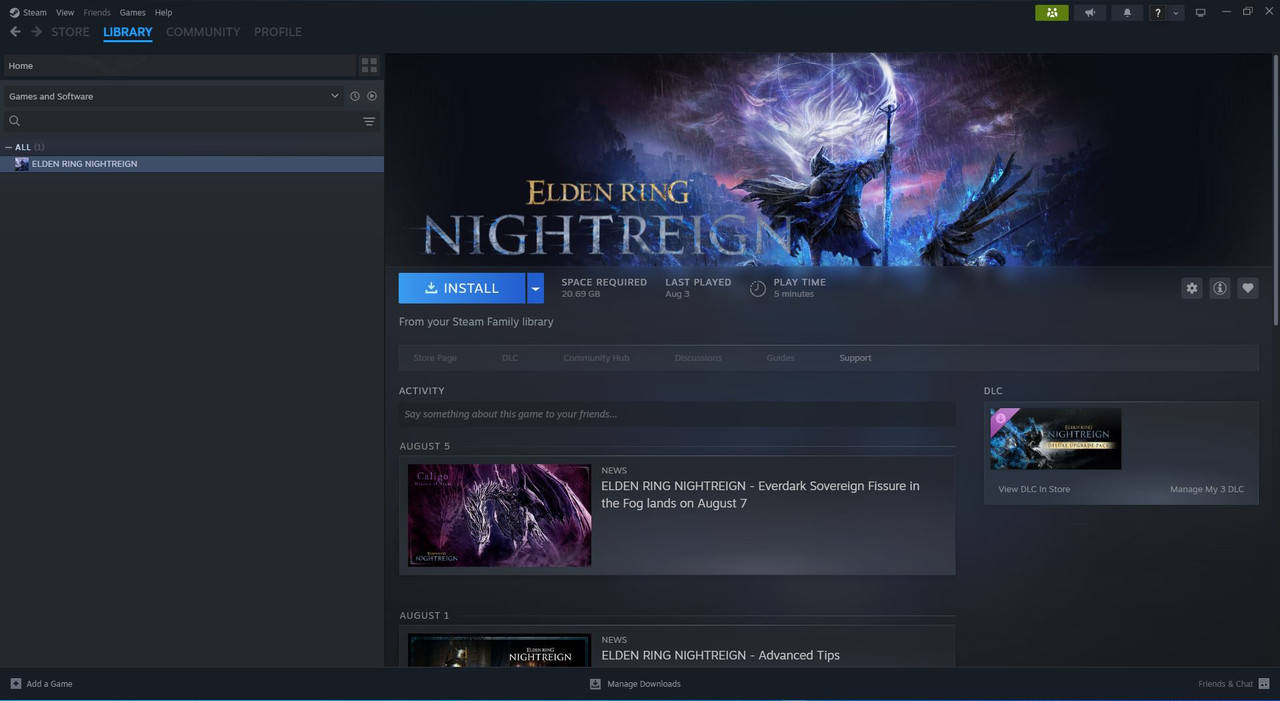Open Discussions link
The width and height of the screenshot is (1280, 701).
[698, 358]
